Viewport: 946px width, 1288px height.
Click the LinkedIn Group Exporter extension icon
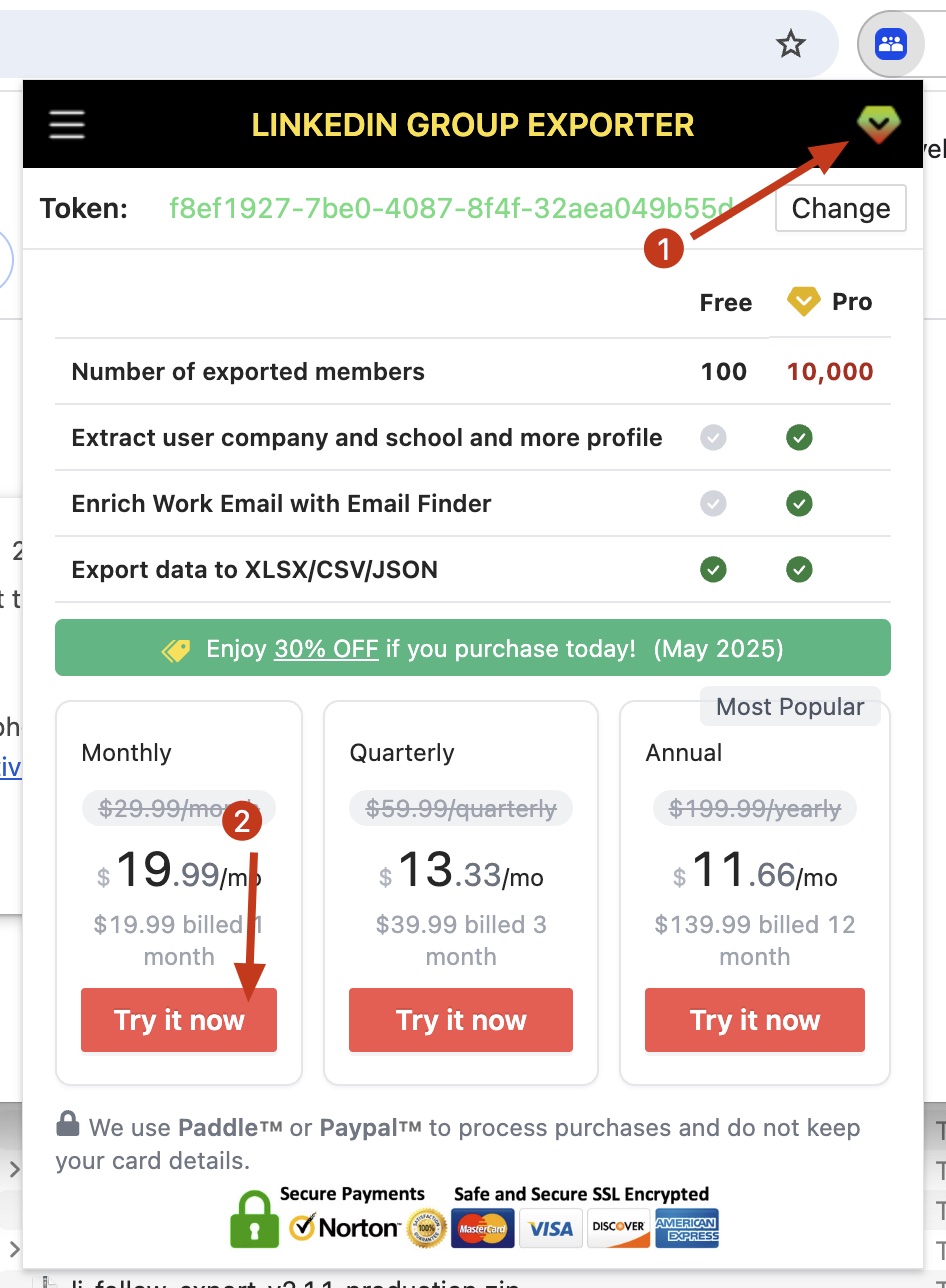890,44
